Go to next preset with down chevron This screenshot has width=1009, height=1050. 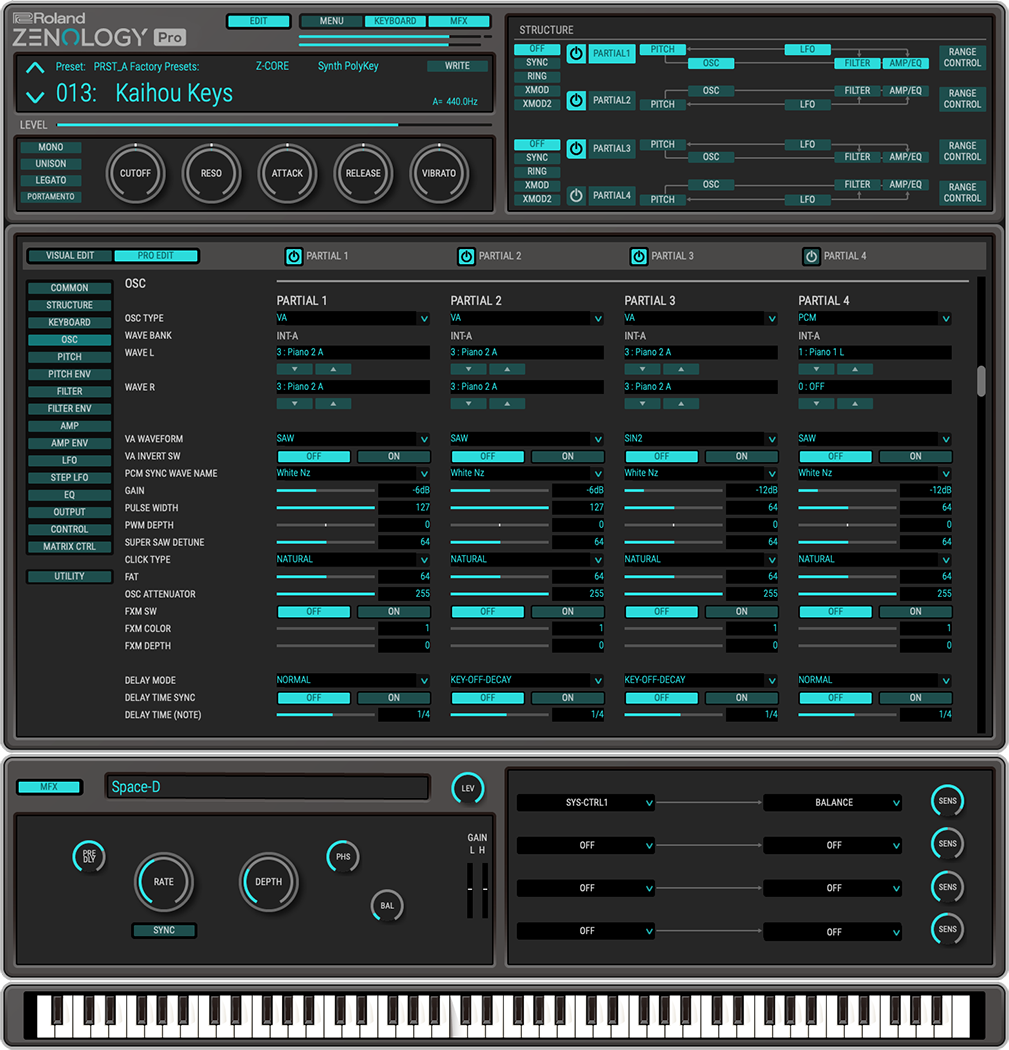(x=35, y=97)
